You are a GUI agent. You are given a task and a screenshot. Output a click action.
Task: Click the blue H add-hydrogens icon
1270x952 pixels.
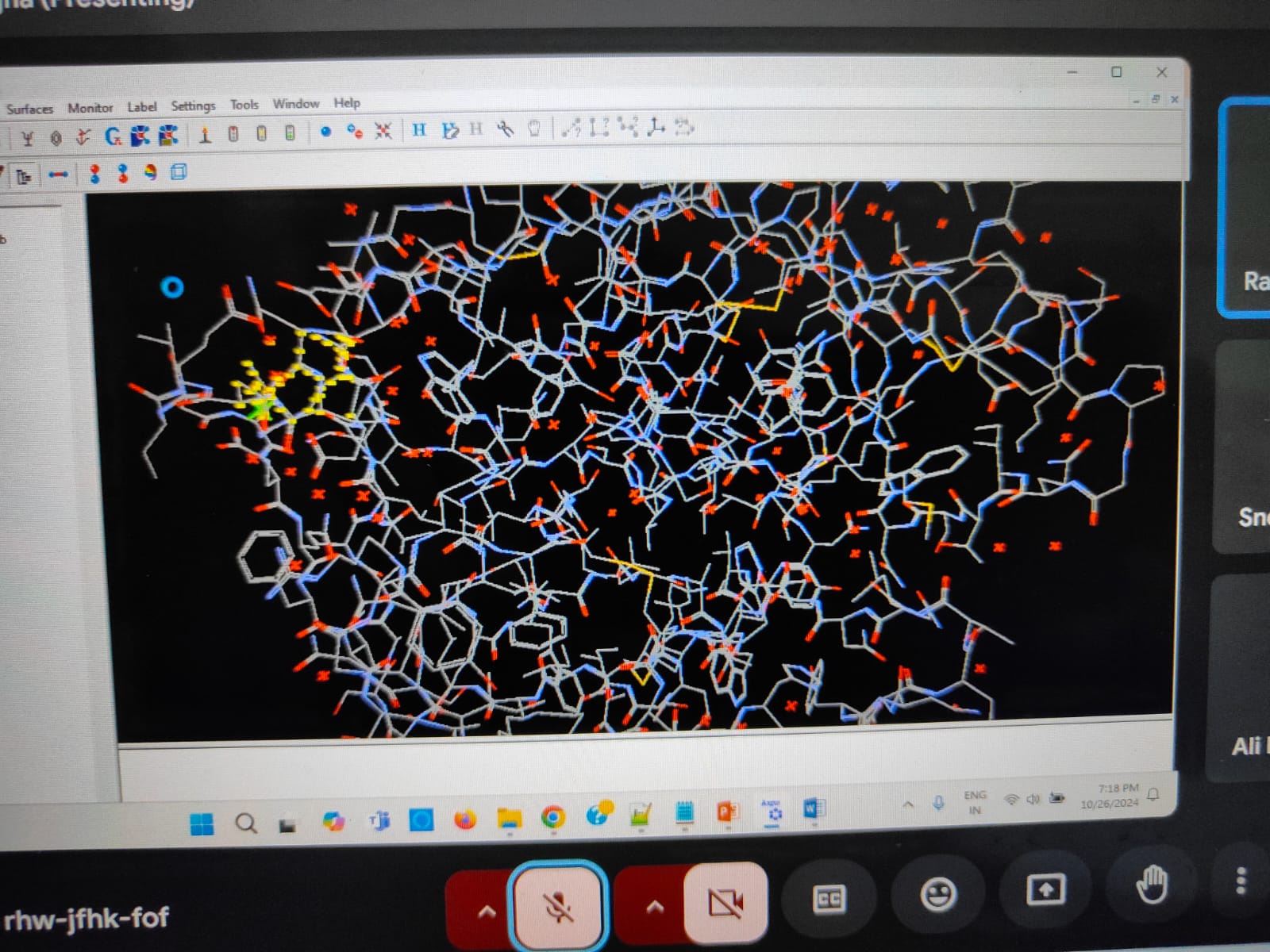click(419, 130)
